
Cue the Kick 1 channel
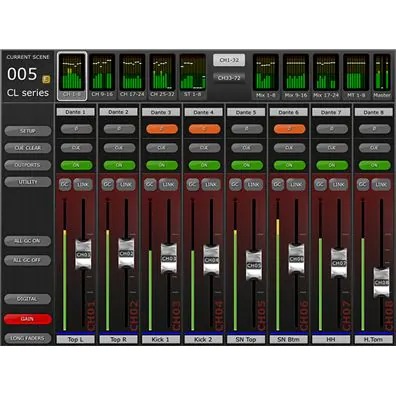[162, 148]
